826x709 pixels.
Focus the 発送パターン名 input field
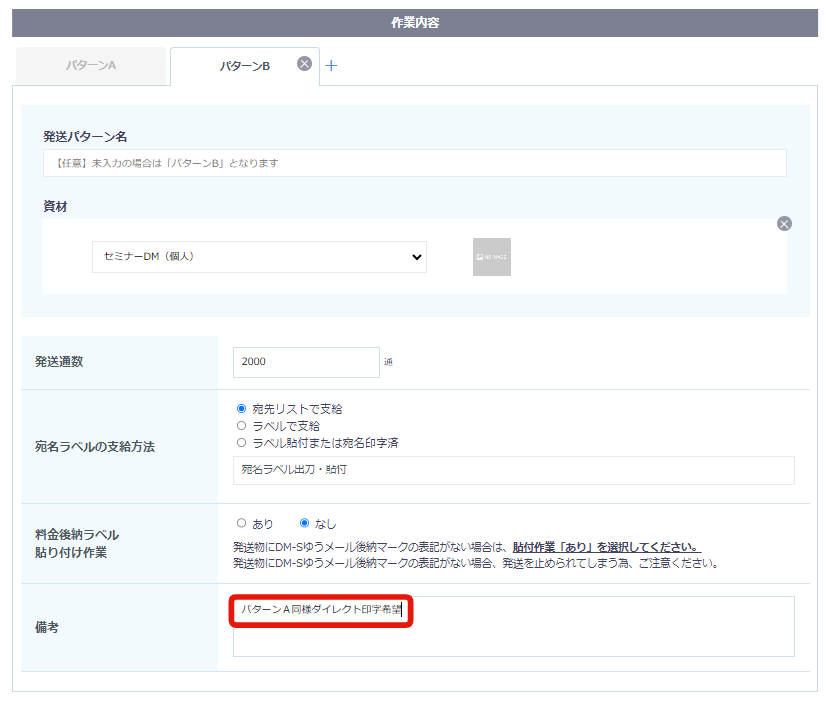tap(415, 163)
